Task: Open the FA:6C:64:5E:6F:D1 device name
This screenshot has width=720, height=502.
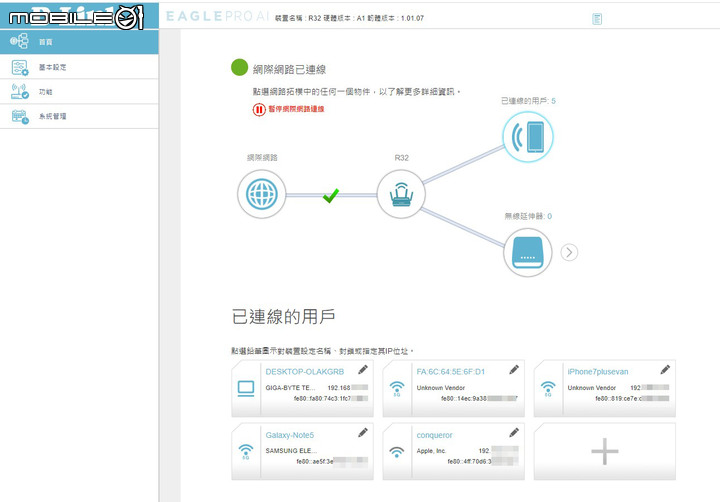Action: (x=450, y=372)
